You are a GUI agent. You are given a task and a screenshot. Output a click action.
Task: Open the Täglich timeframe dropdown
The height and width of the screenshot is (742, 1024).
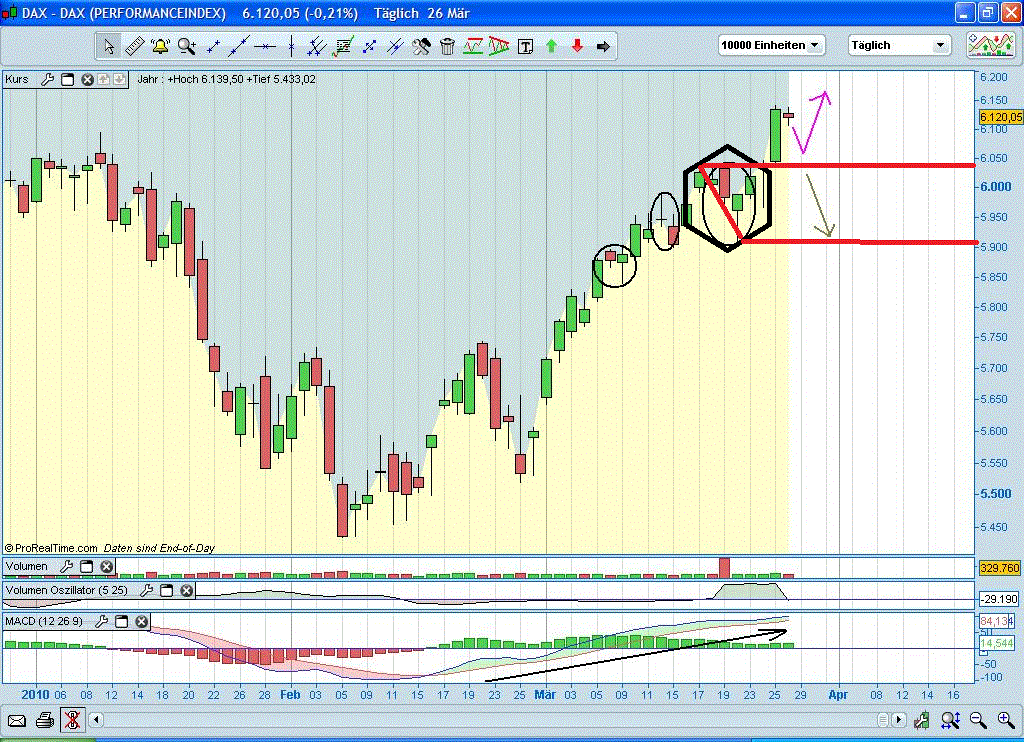(899, 45)
